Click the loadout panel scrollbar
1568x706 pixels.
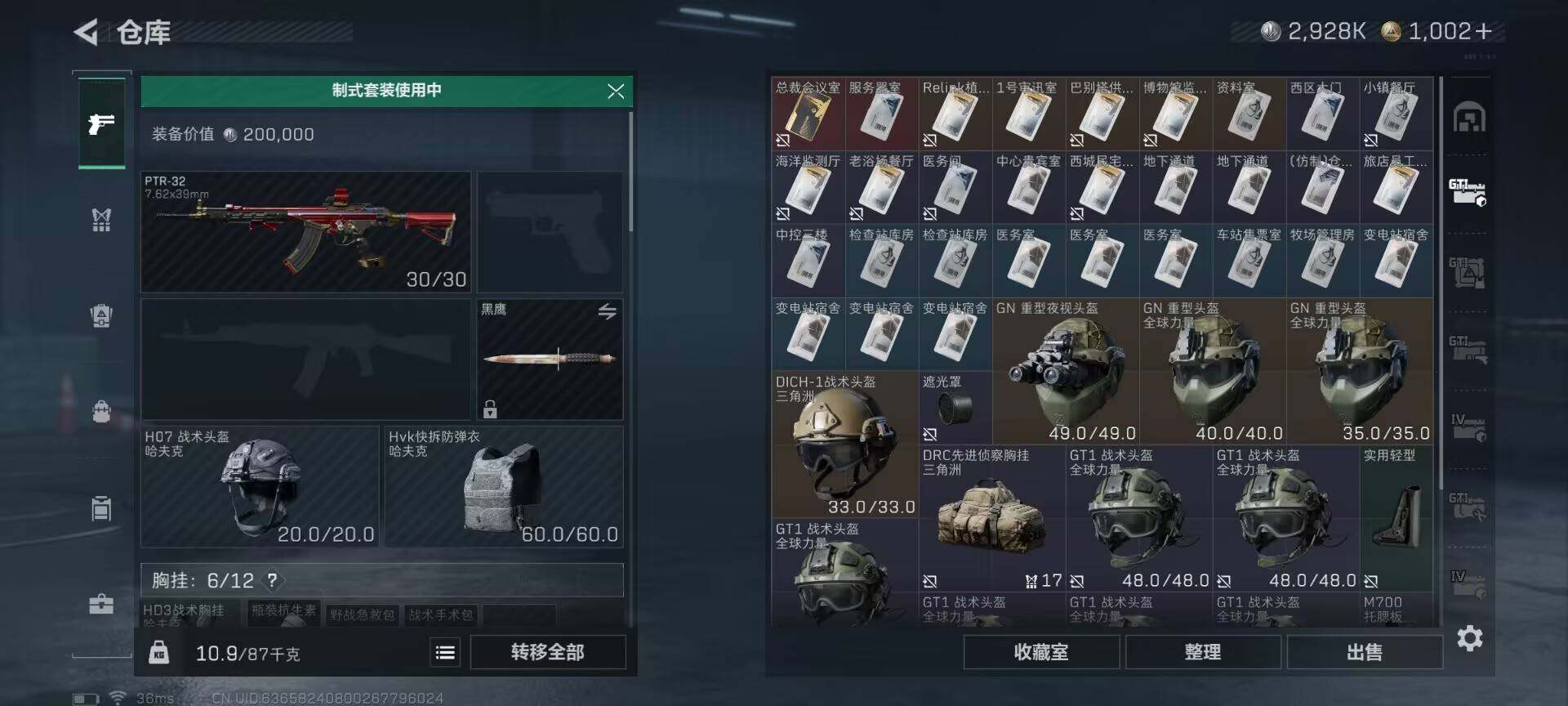click(630, 172)
